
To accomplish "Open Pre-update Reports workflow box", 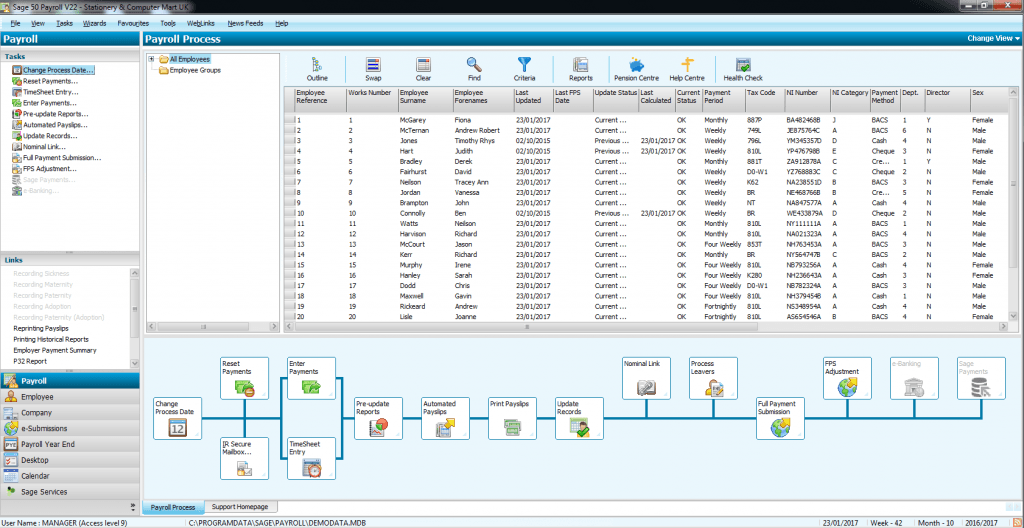I will click(379, 419).
